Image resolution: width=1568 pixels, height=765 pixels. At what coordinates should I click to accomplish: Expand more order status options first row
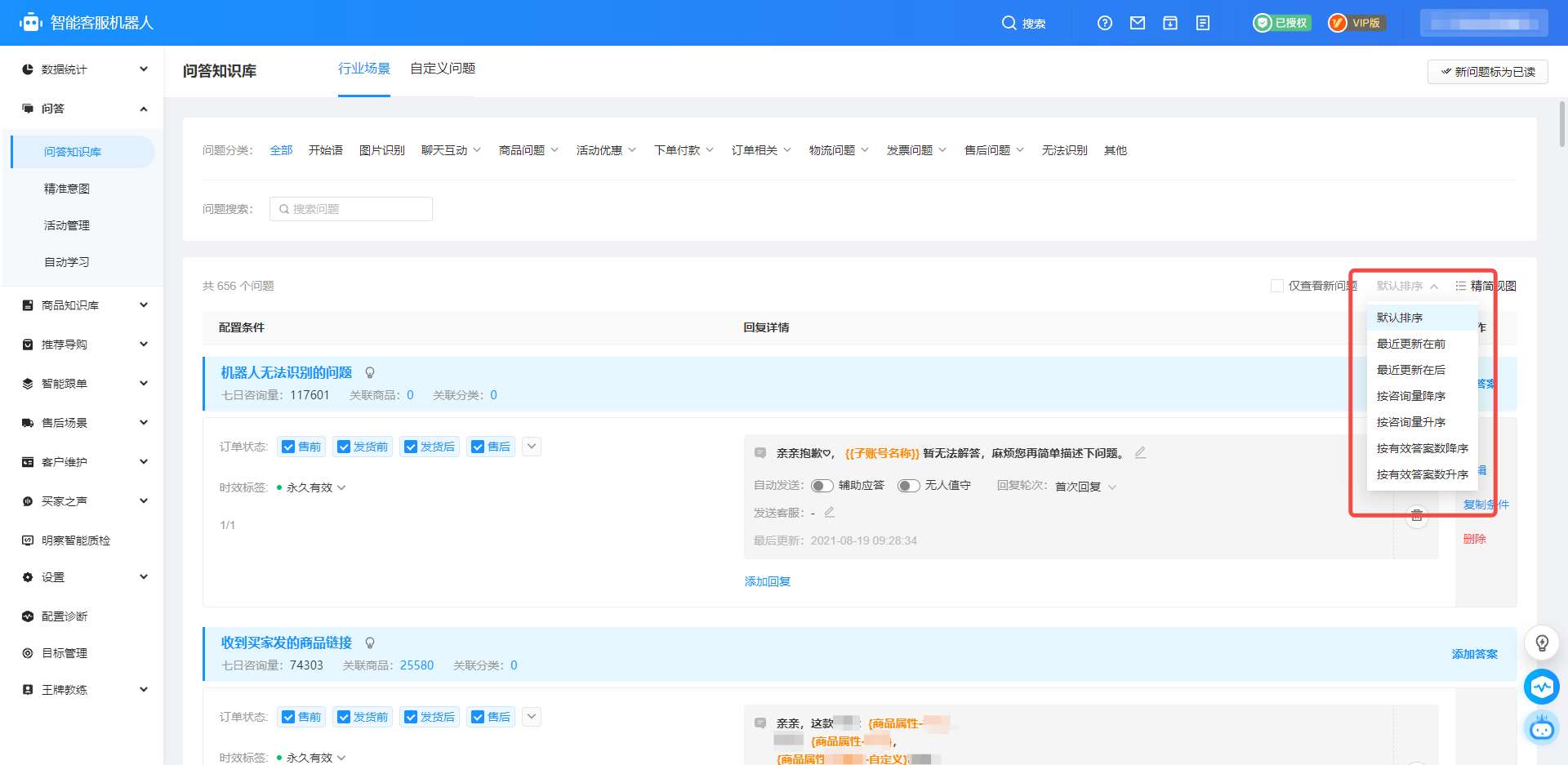click(x=532, y=447)
